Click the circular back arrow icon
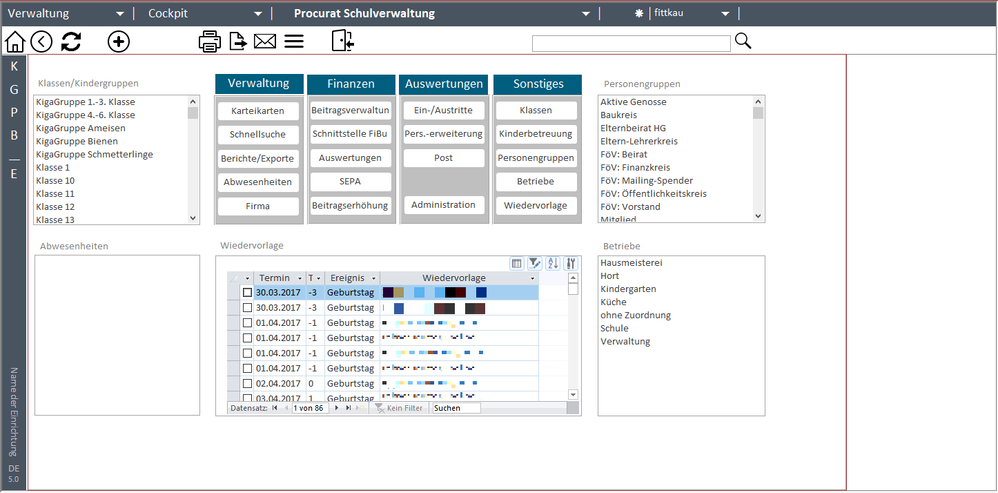Viewport: 998px width, 493px height. coord(41,42)
